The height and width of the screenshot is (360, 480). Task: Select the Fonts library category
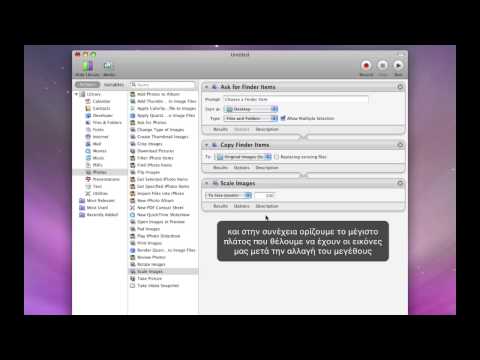coord(98,130)
